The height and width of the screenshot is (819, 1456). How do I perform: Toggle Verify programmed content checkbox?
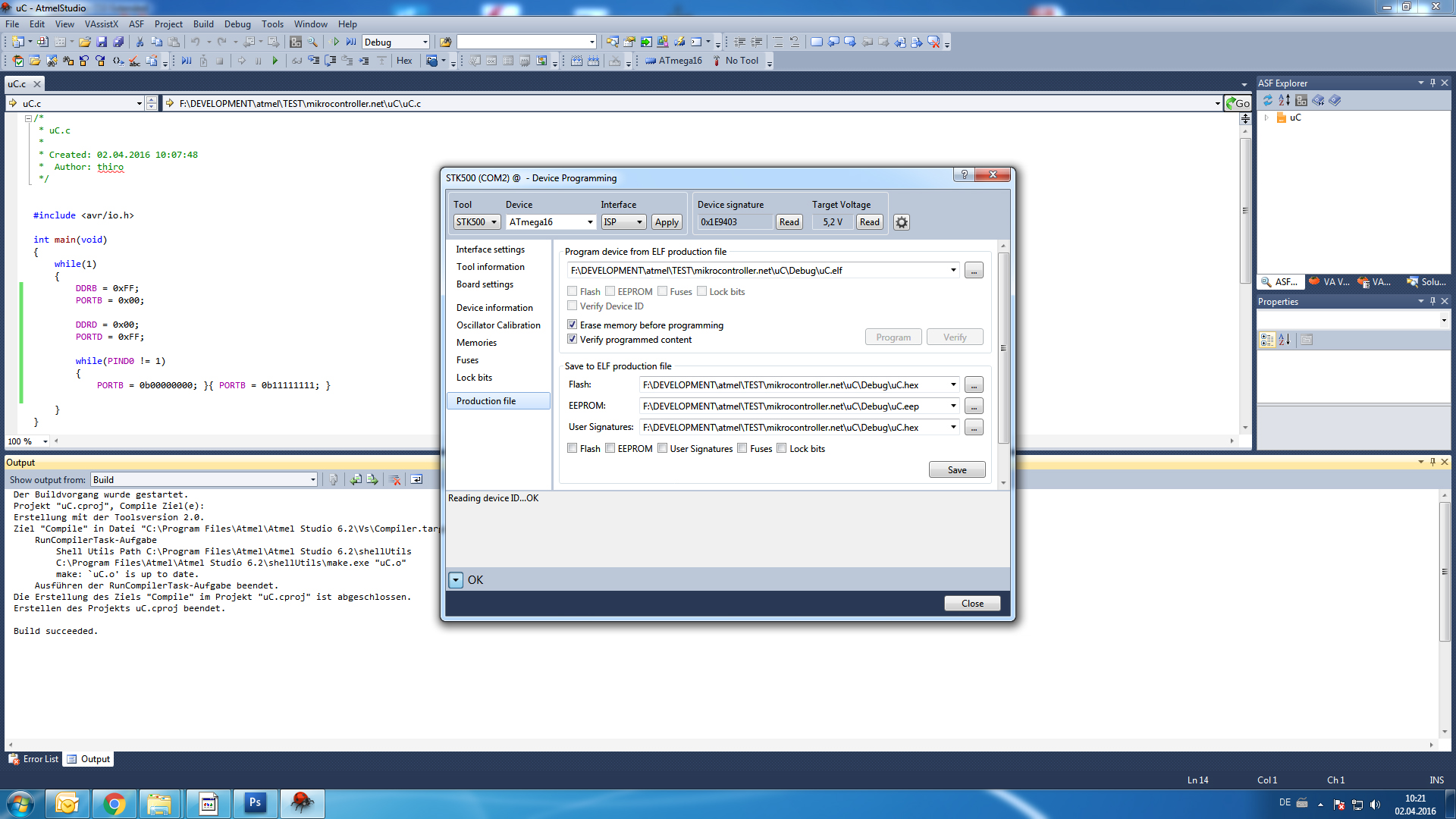tap(573, 339)
